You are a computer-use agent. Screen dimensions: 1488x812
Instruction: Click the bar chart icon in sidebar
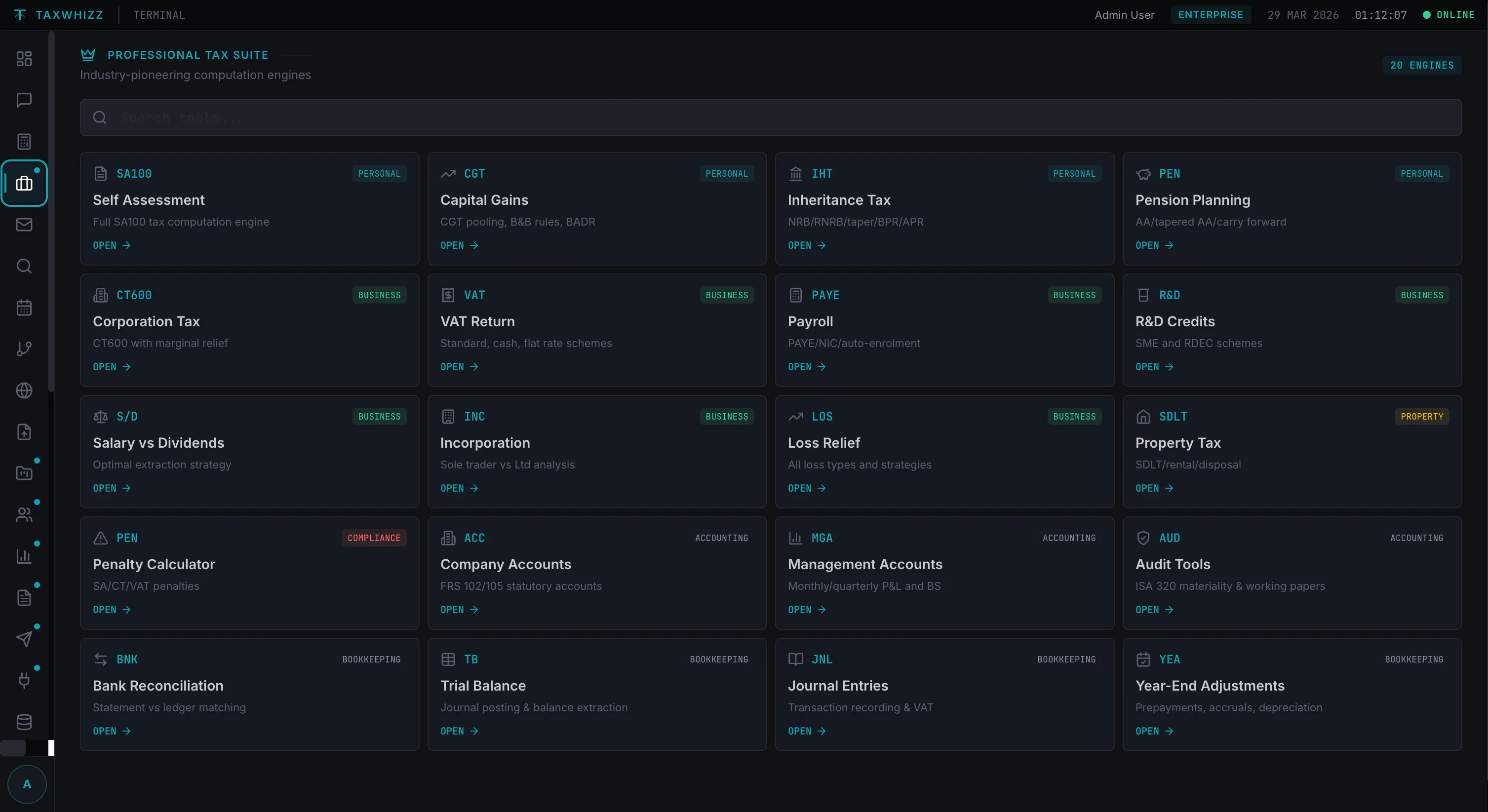point(24,556)
